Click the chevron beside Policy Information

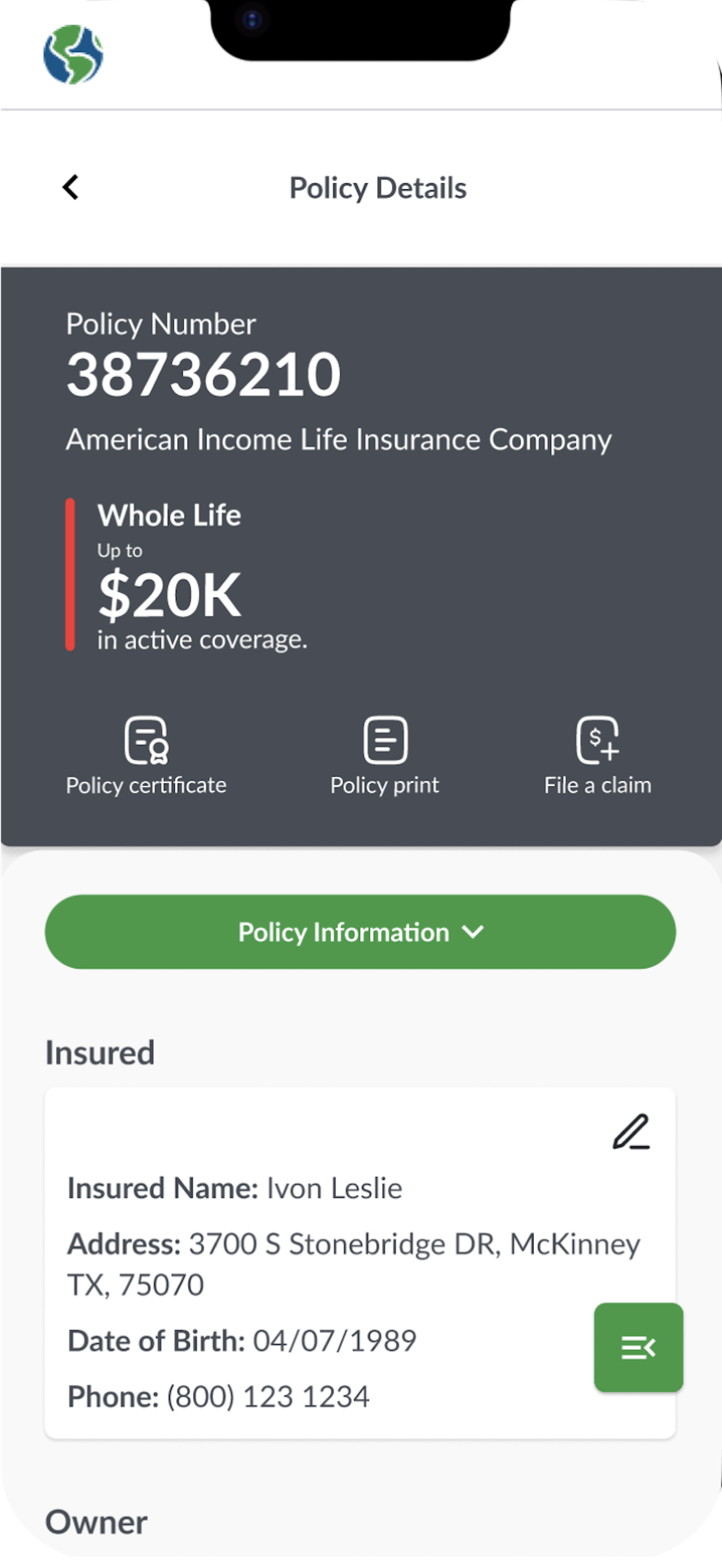pos(473,932)
